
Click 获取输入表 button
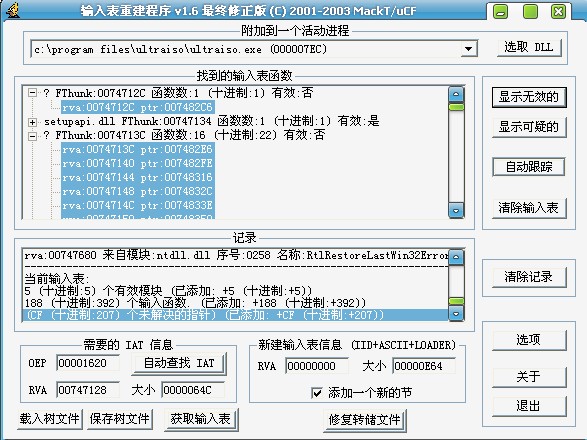click(201, 419)
